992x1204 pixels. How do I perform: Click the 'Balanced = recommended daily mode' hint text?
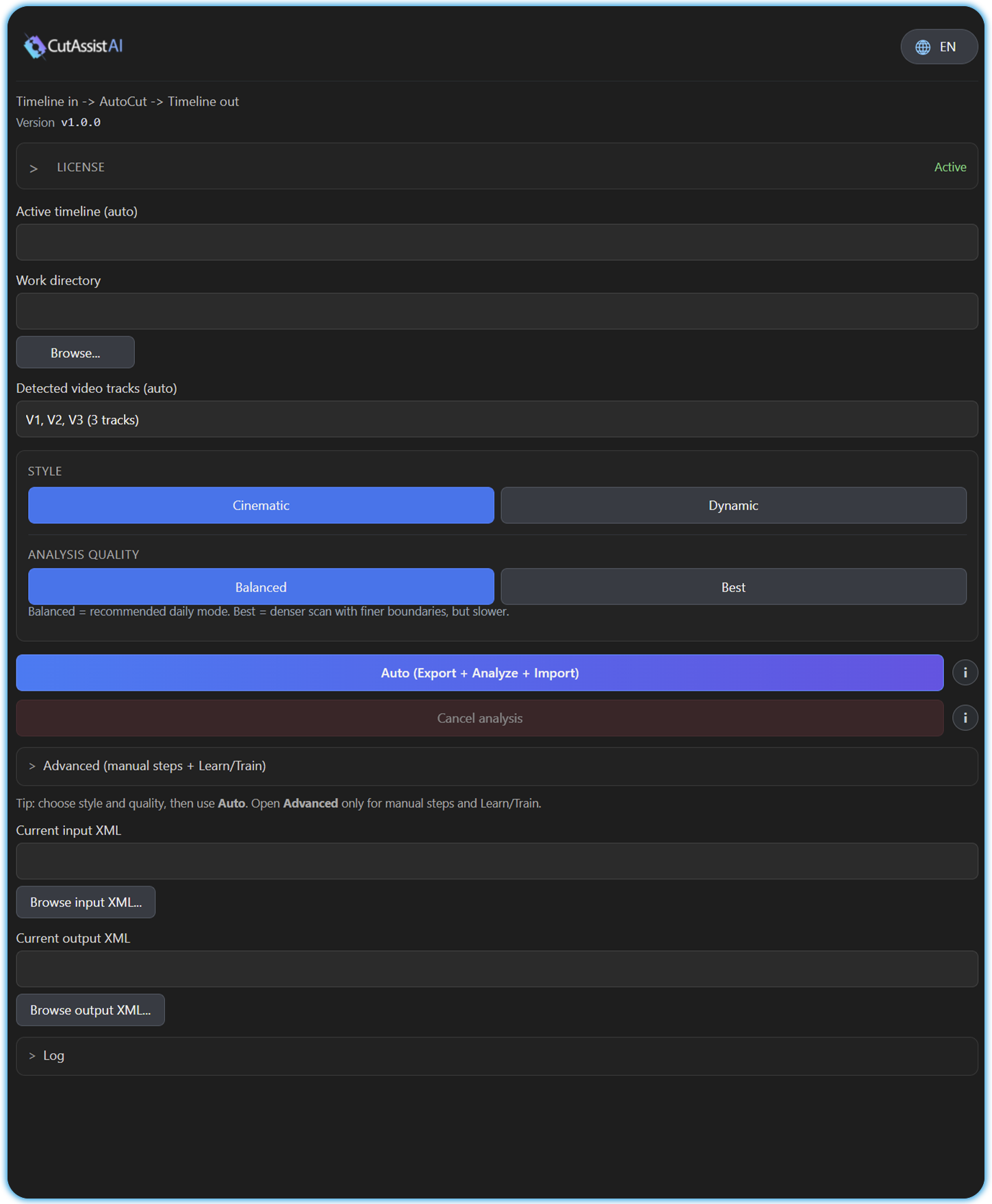(x=268, y=611)
